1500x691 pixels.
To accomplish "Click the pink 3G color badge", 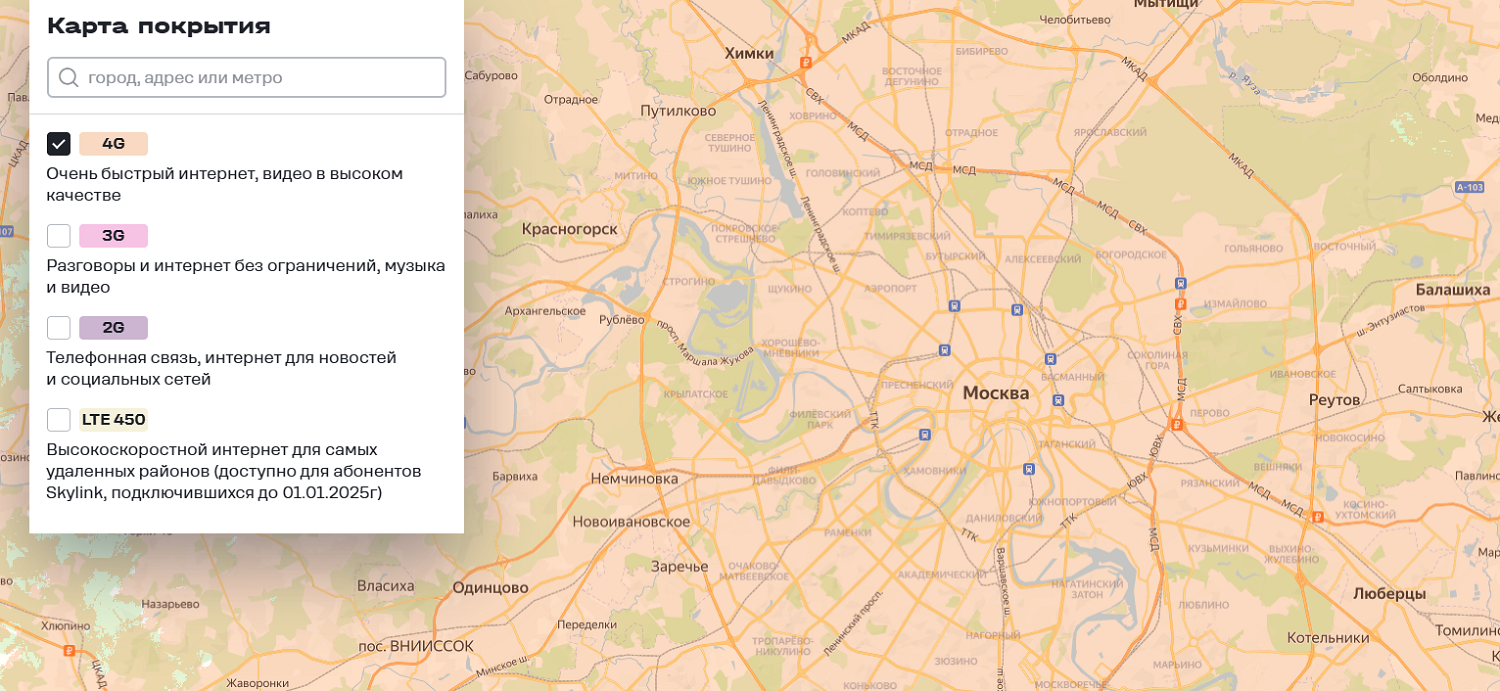I will pyautogui.click(x=113, y=236).
